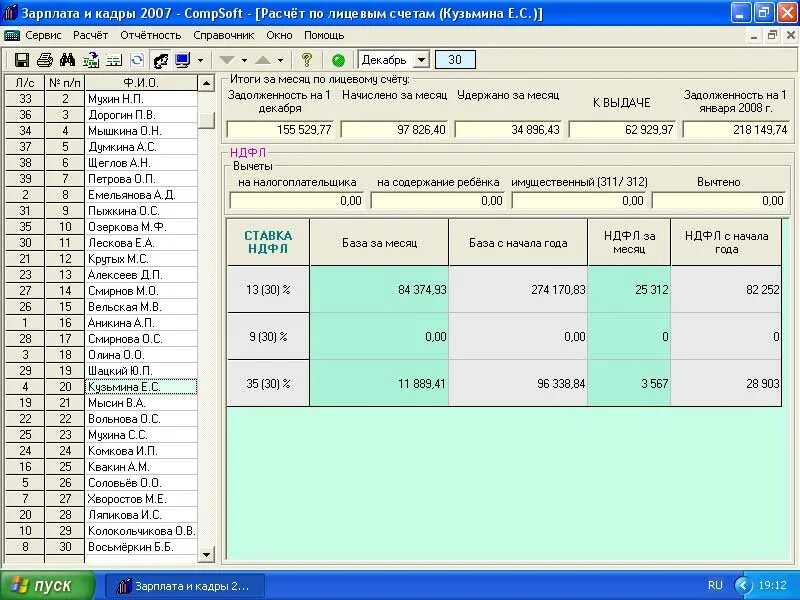The image size is (800, 600).
Task: Toggle the pressed person card toolbar icon
Action: [x=160, y=60]
